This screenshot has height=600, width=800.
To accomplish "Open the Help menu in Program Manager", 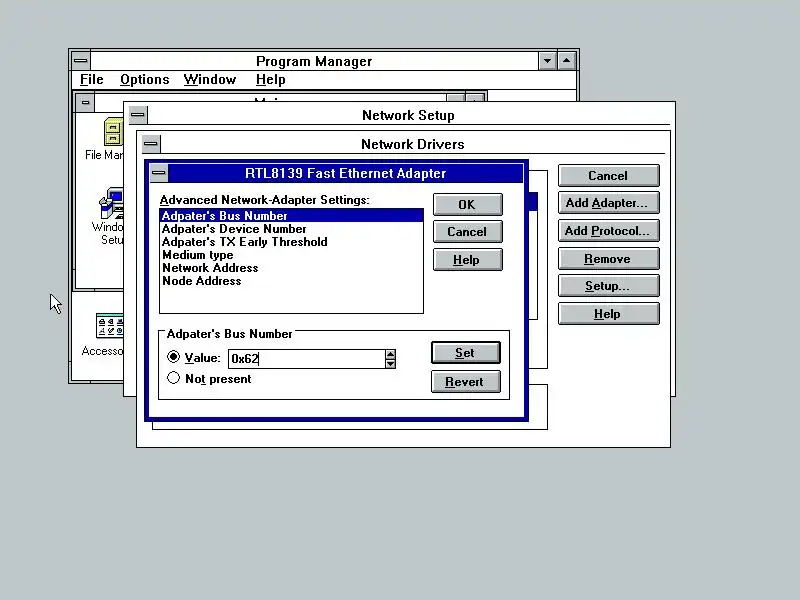I will [x=270, y=80].
